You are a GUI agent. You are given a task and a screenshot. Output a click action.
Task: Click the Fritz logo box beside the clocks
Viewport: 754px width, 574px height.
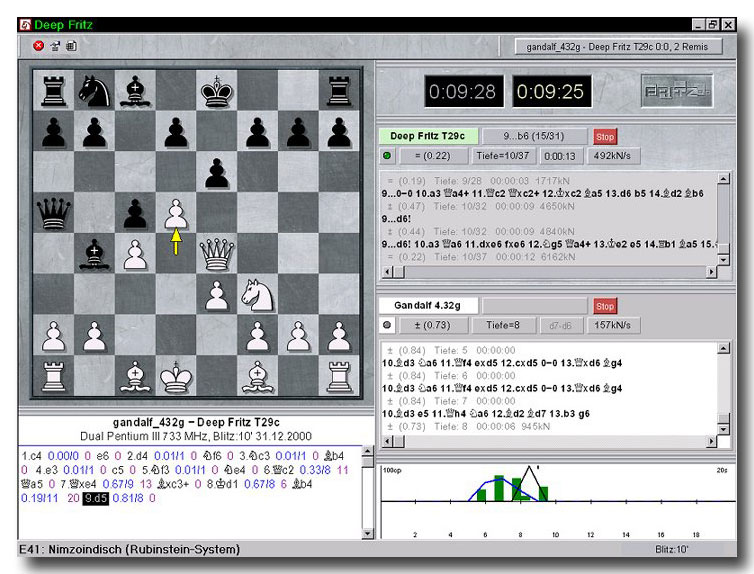677,91
